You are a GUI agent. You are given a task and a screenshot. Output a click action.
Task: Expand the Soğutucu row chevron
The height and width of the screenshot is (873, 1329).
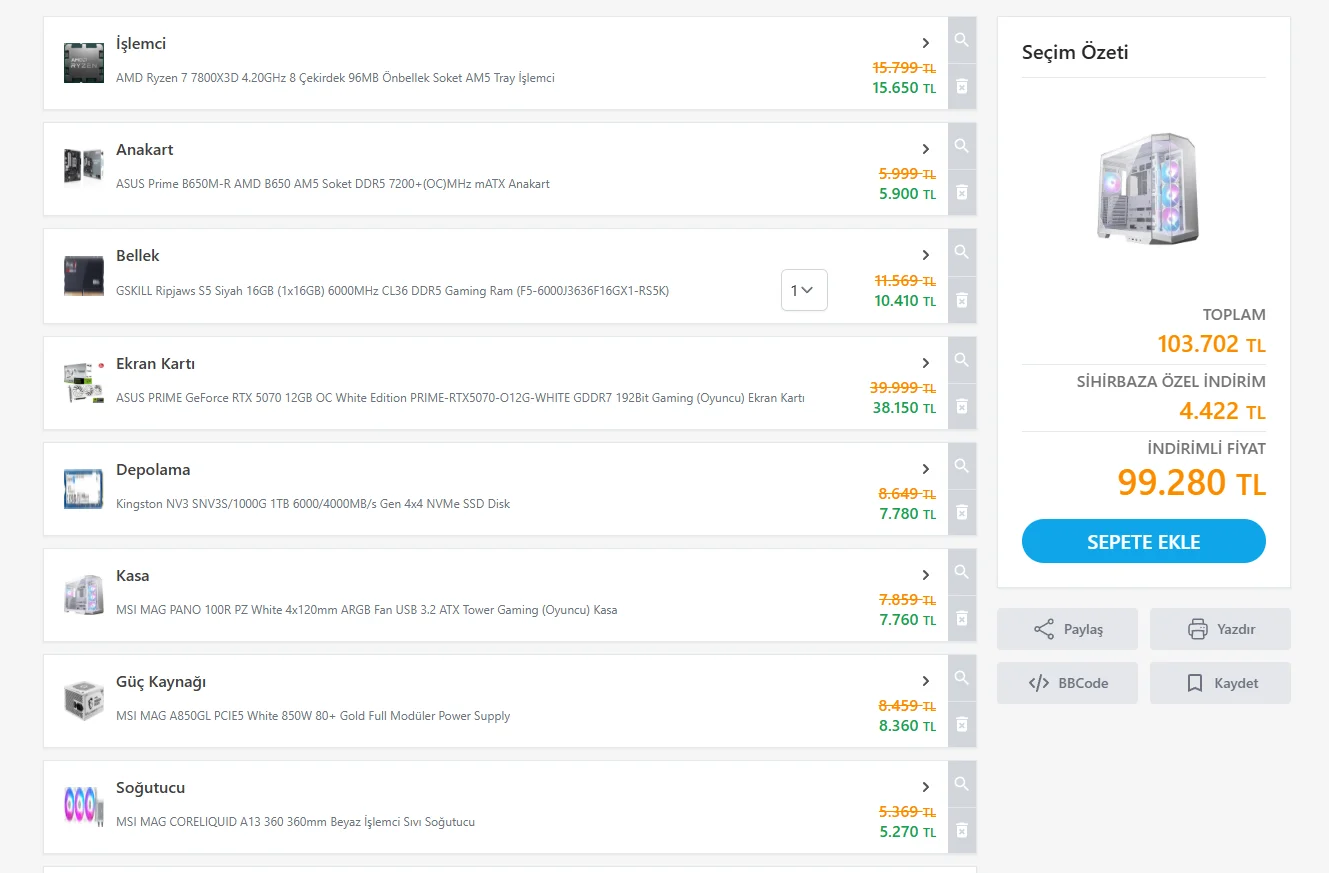click(x=926, y=787)
